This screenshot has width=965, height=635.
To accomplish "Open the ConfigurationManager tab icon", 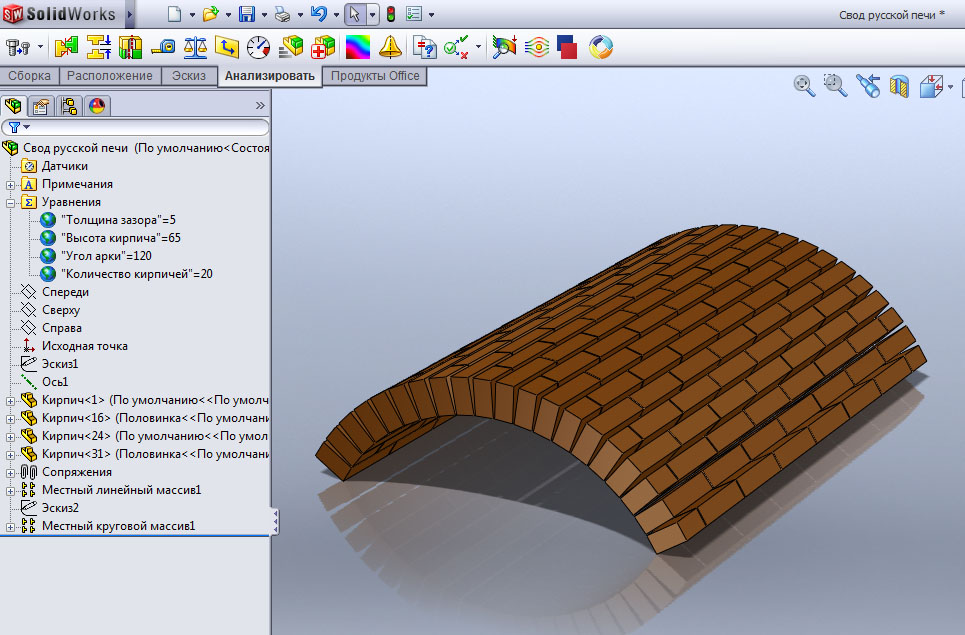I will pos(69,106).
